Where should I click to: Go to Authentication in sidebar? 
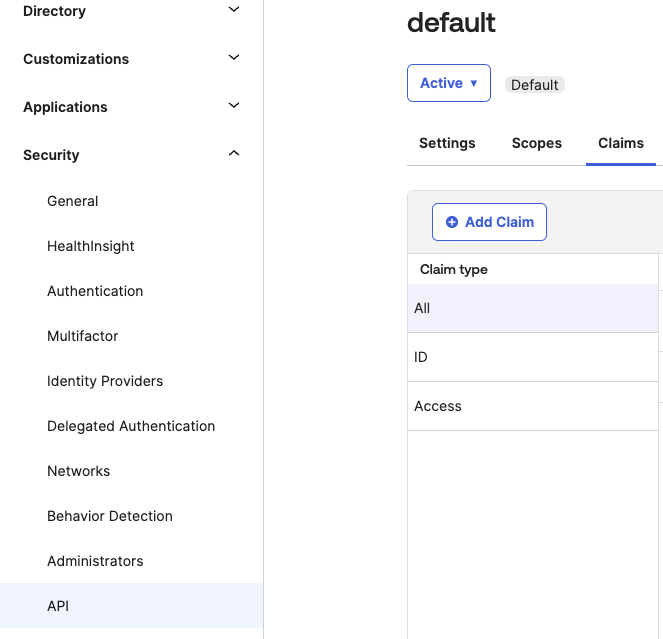(x=95, y=291)
